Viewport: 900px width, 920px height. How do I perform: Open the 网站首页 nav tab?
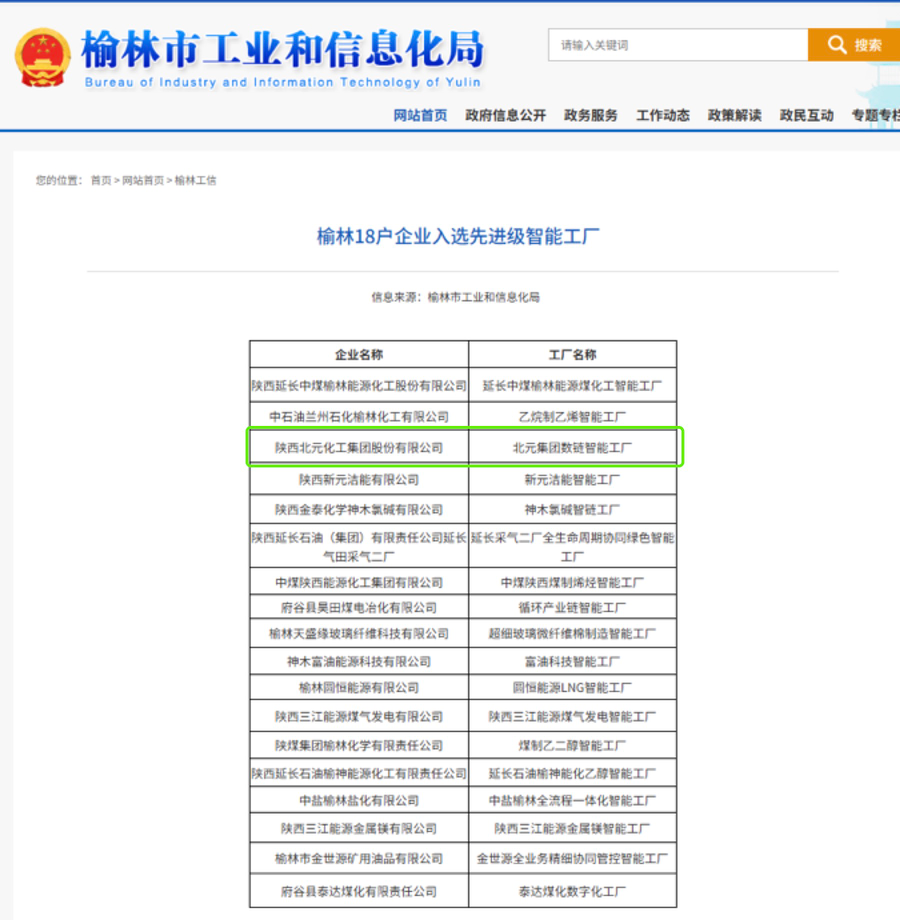420,116
